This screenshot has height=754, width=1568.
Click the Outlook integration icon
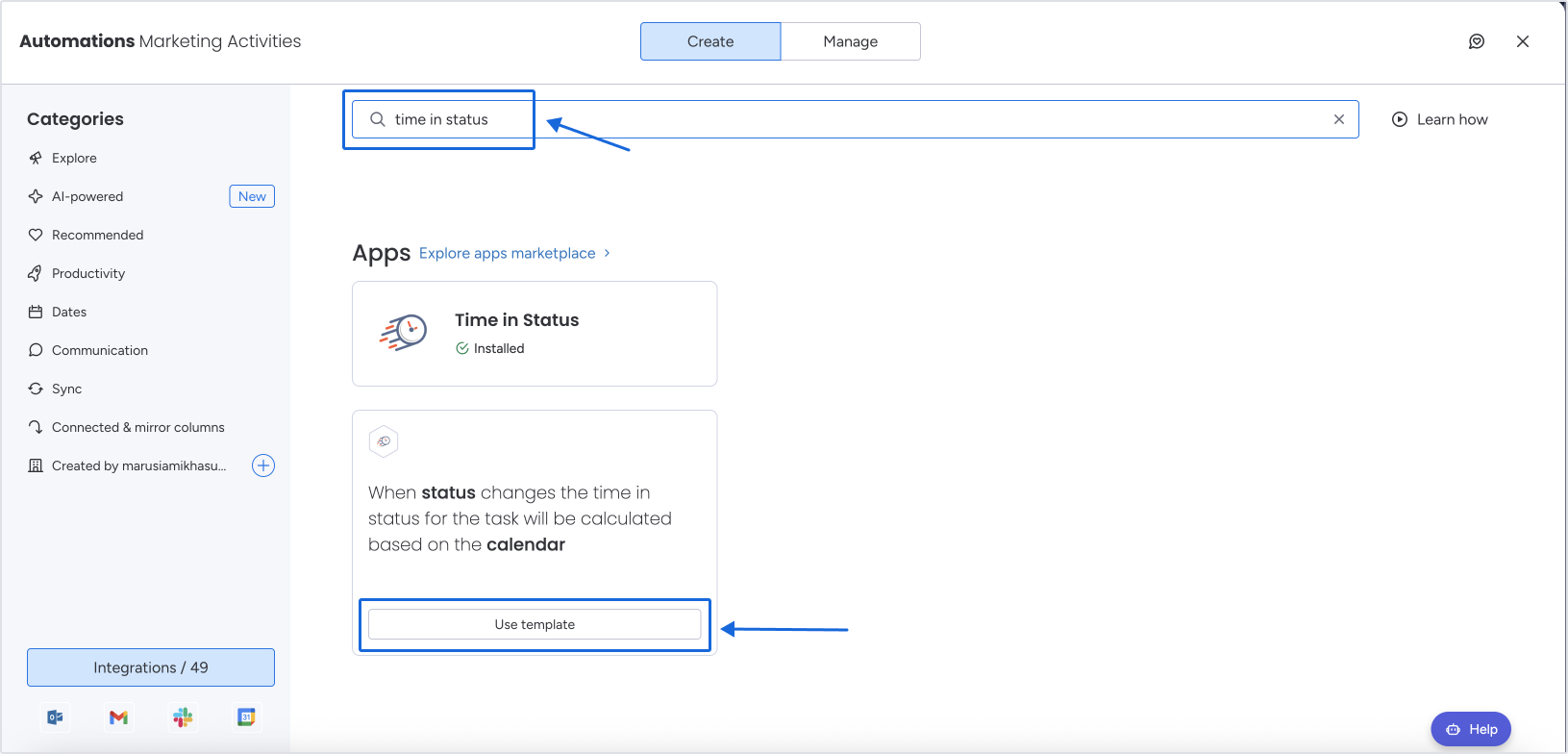(x=56, y=717)
